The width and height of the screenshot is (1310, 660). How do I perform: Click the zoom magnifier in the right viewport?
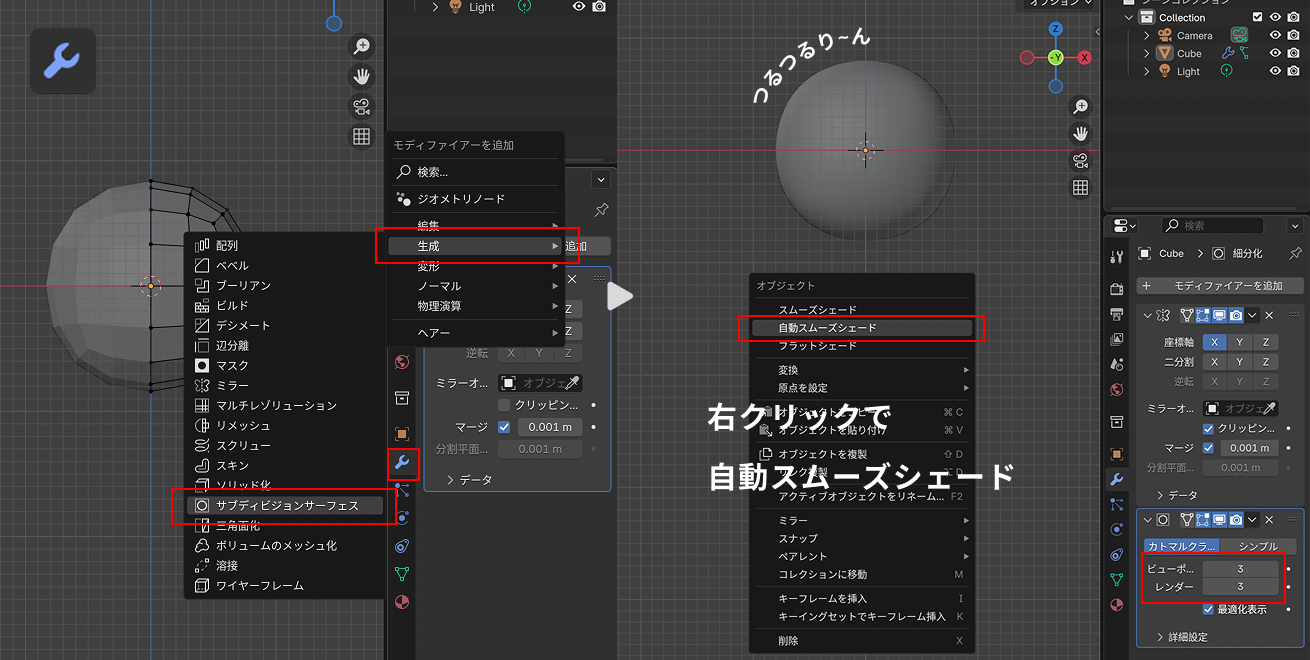[x=1080, y=106]
